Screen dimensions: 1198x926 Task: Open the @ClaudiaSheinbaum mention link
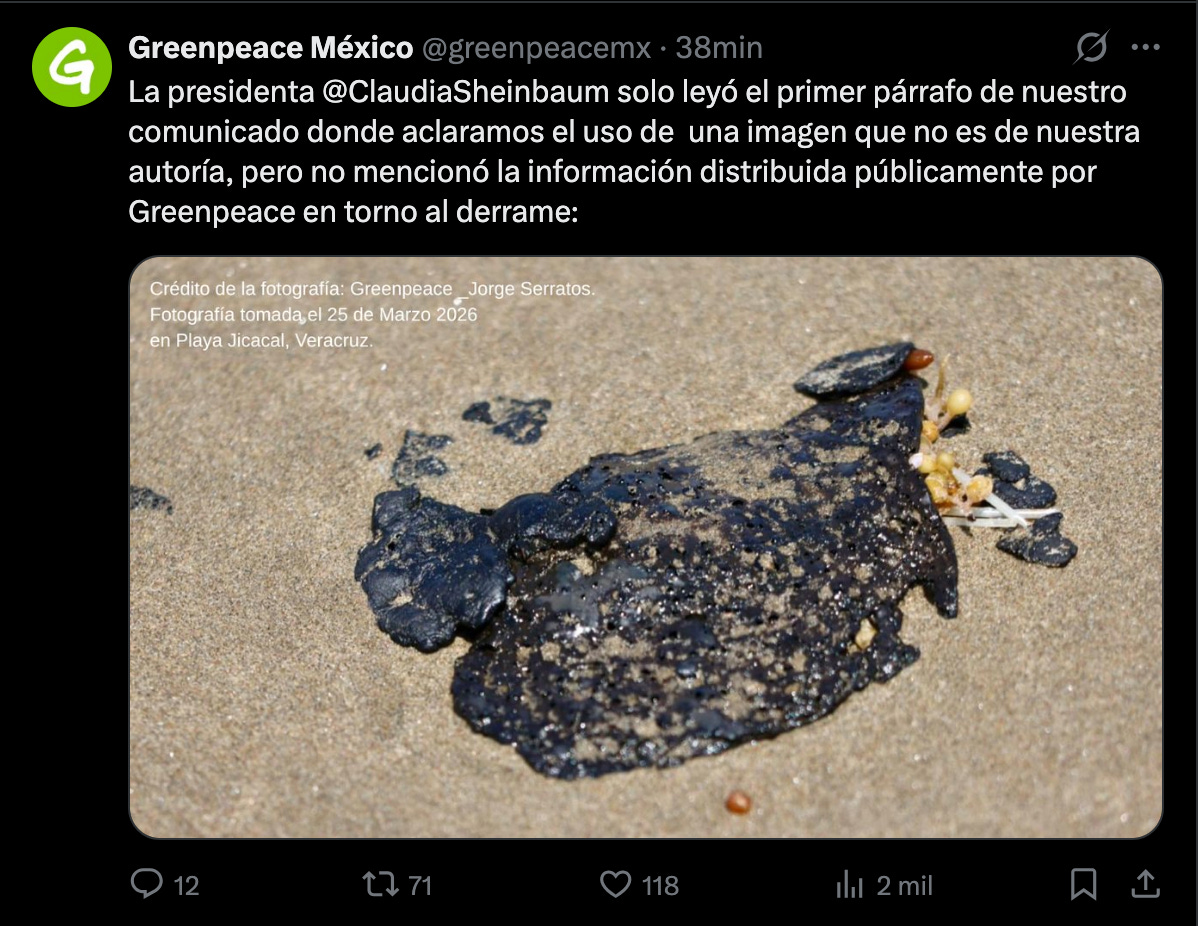(x=465, y=92)
